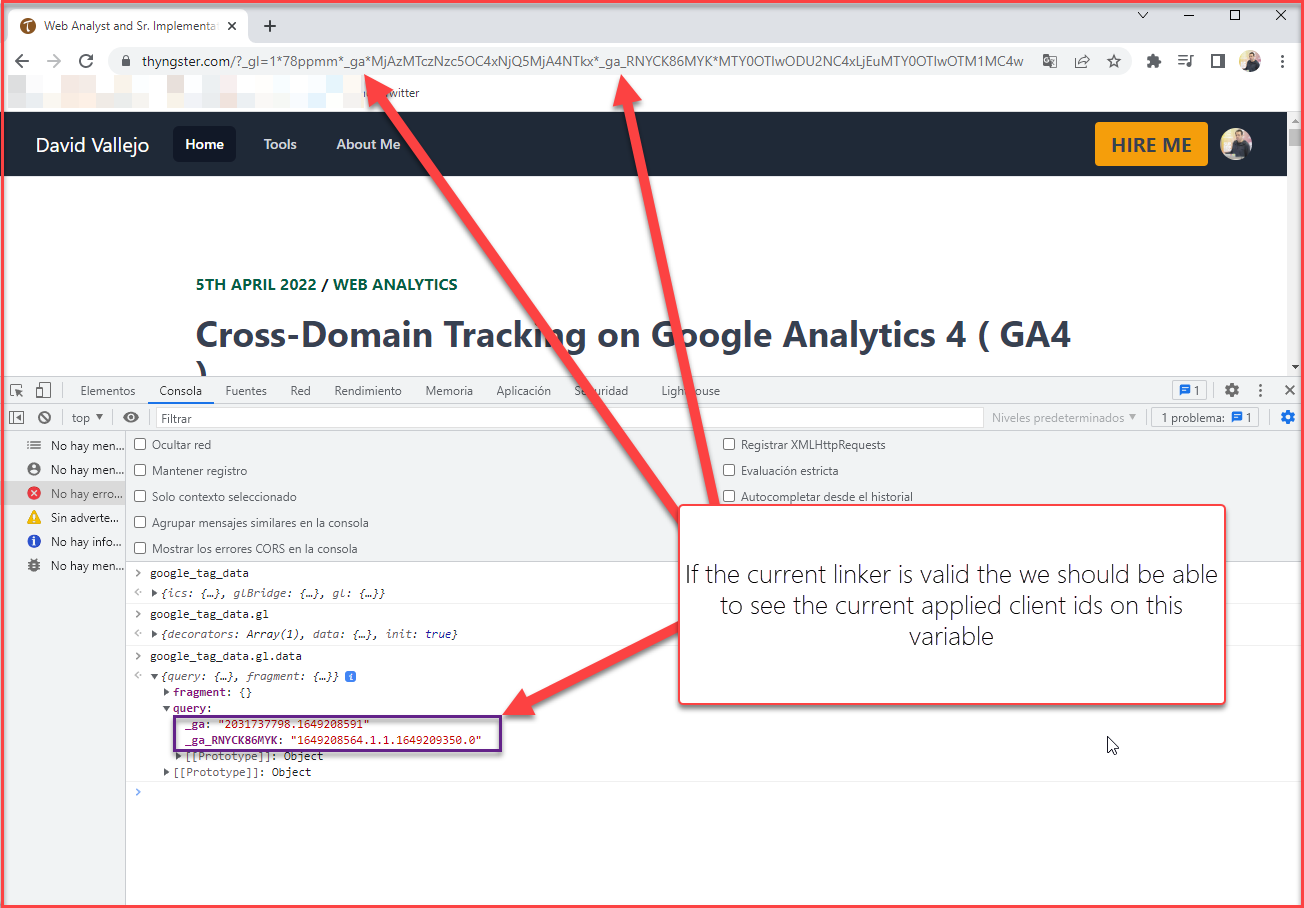Toggle the Registrar XMLHttpRequests checkbox
Viewport: 1304px width, 908px height.
pos(730,445)
